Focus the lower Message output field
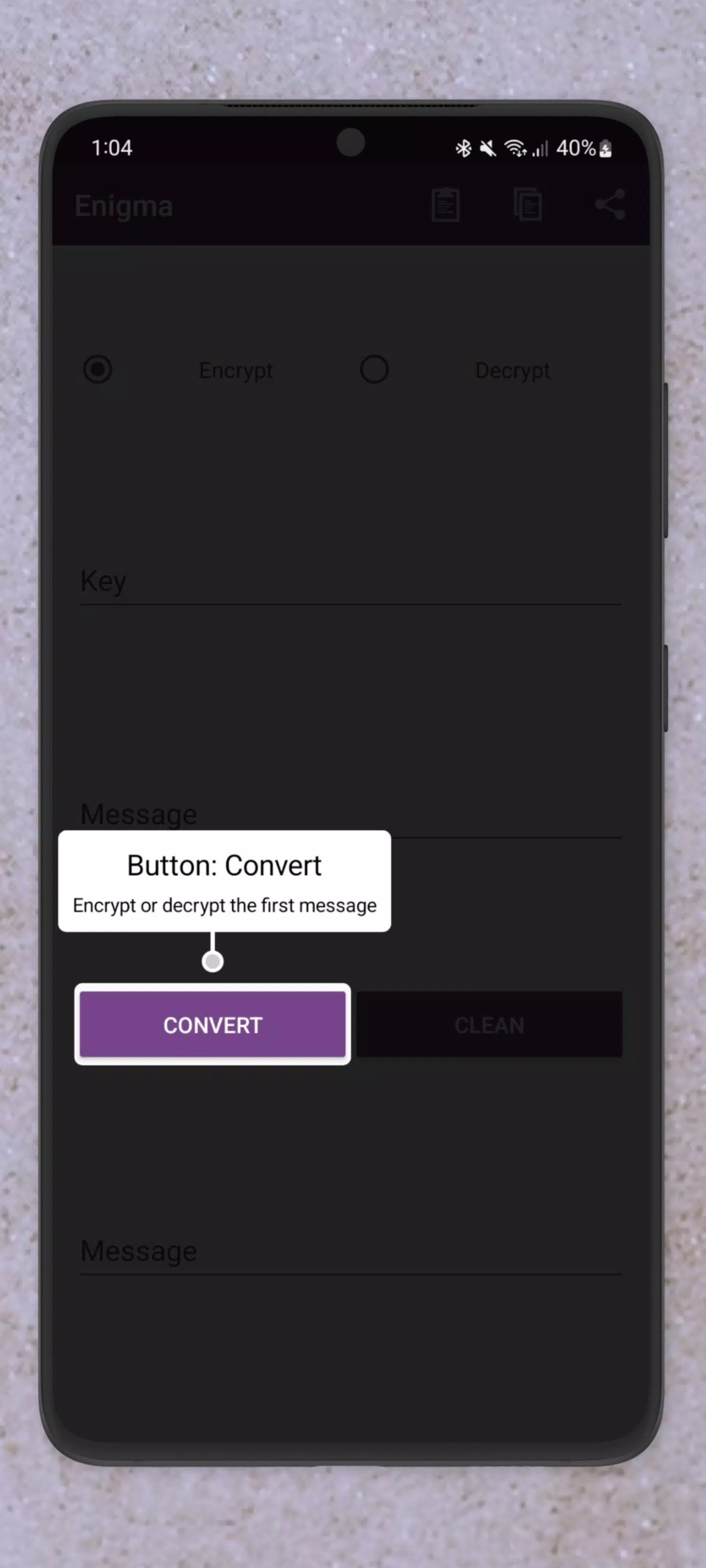Screen dimensions: 706x1568 351,1251
